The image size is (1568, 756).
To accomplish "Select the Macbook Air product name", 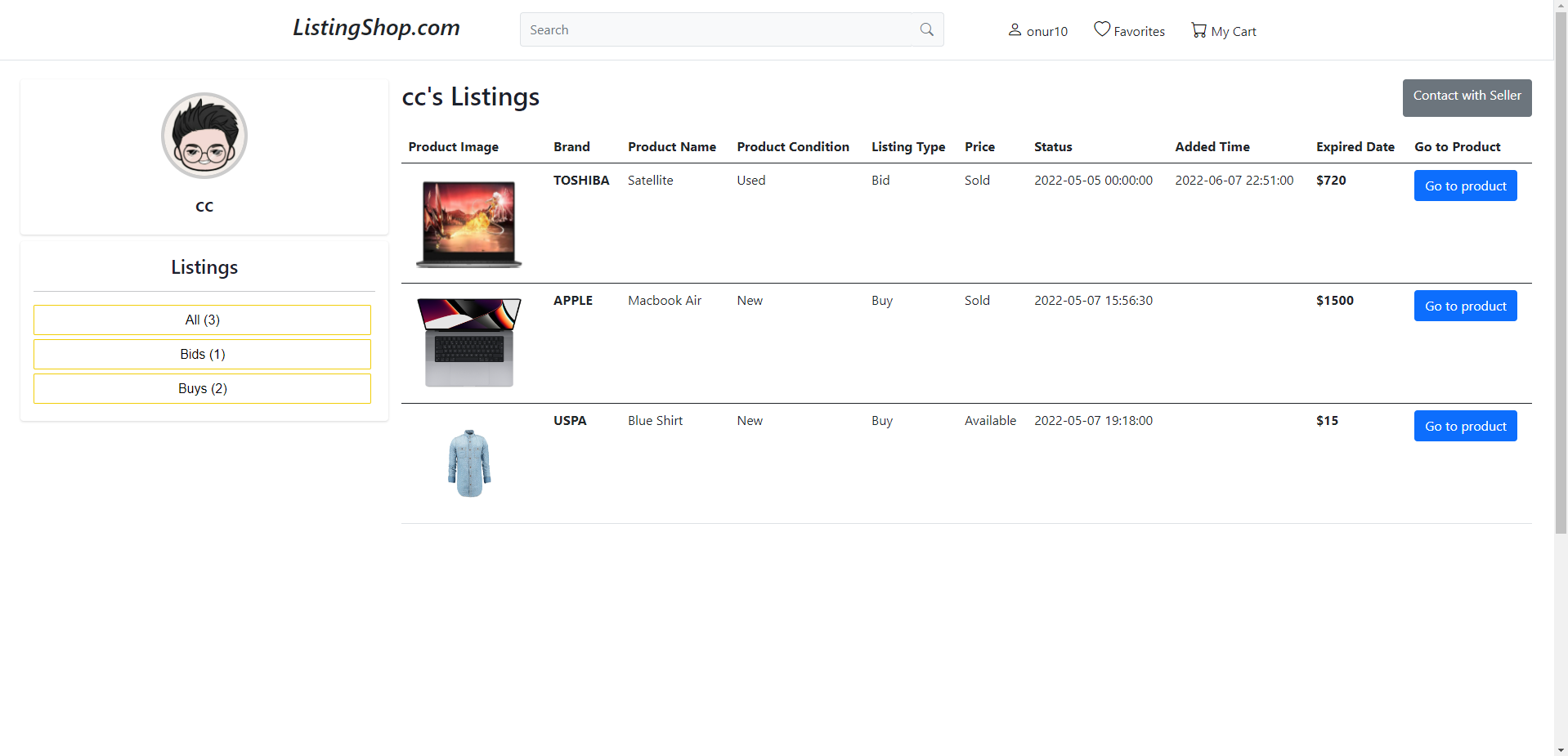I will 665,300.
